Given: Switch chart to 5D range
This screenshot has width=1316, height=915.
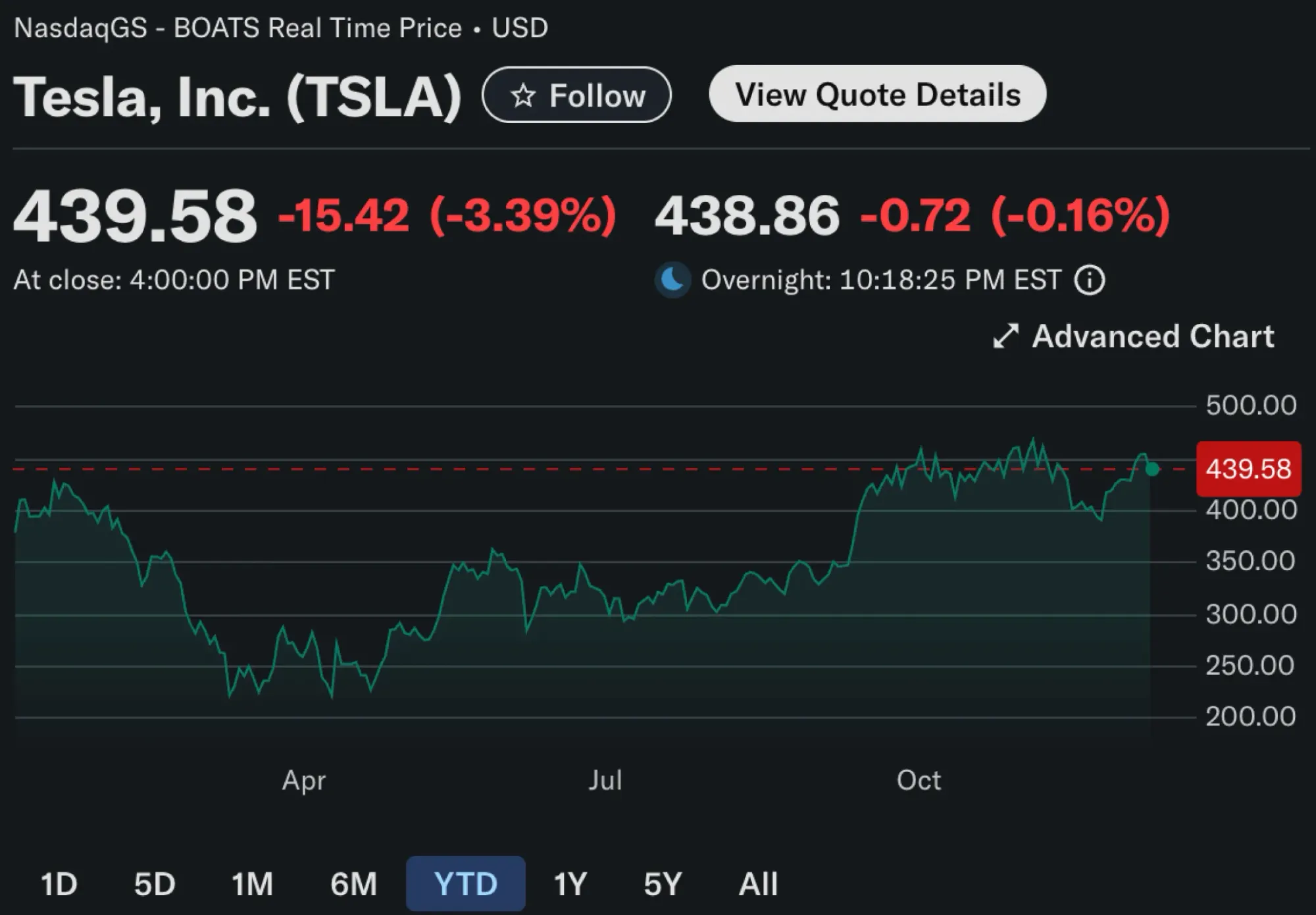Looking at the screenshot, I should pyautogui.click(x=155, y=883).
